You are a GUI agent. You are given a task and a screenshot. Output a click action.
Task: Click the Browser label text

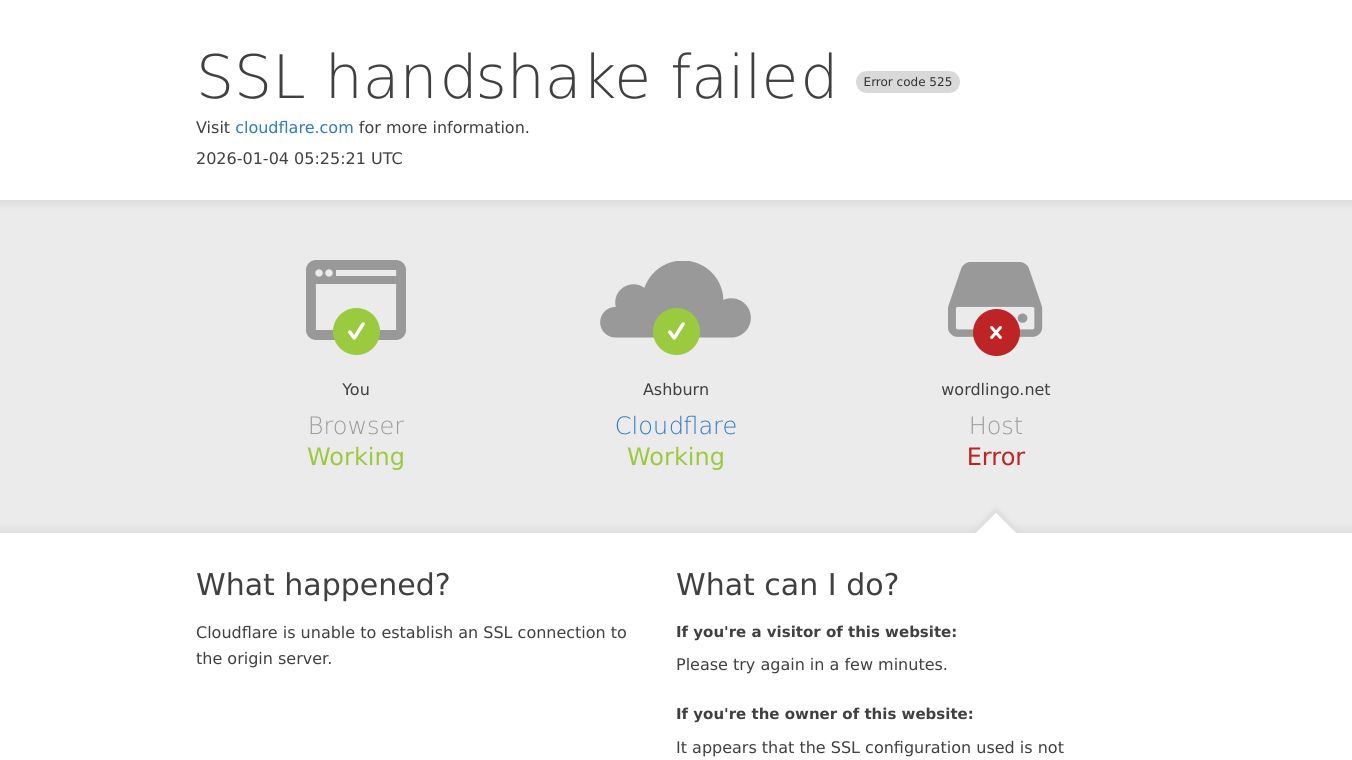click(356, 426)
